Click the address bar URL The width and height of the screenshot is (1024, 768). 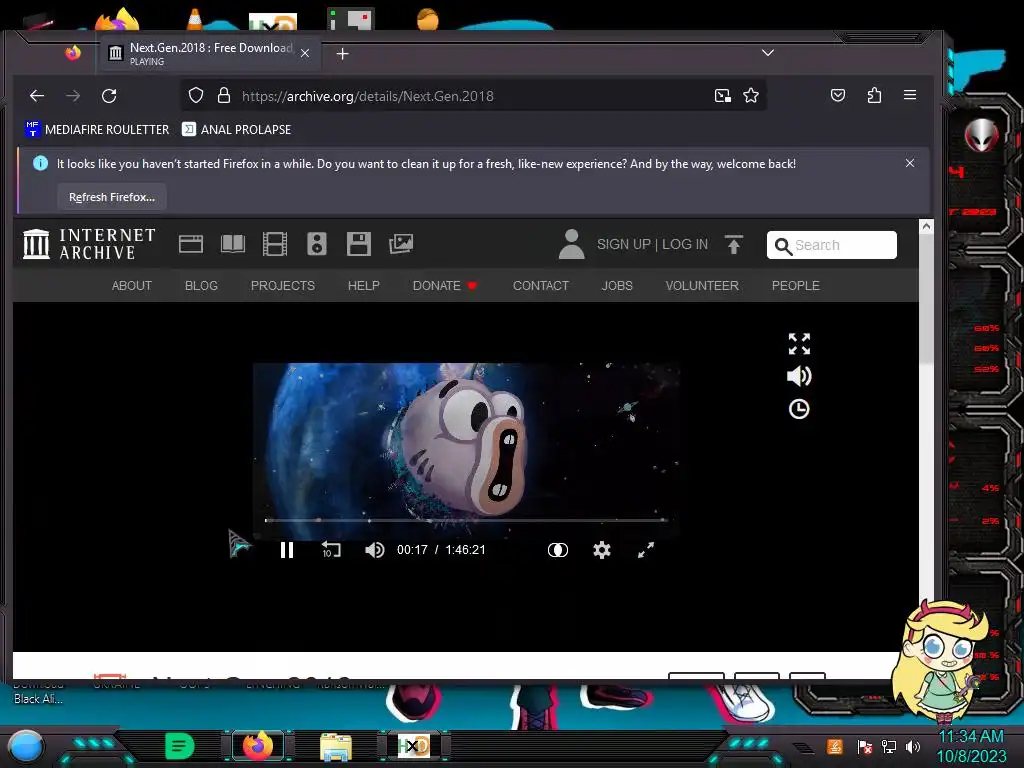(368, 96)
